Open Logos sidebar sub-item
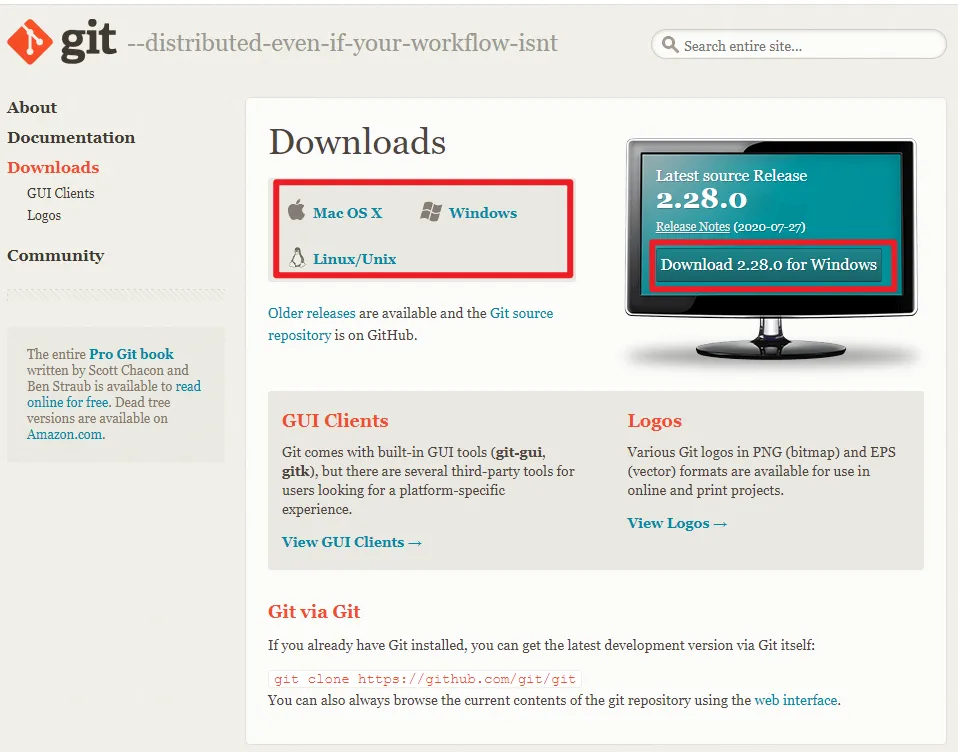This screenshot has width=958, height=752. pos(44,216)
